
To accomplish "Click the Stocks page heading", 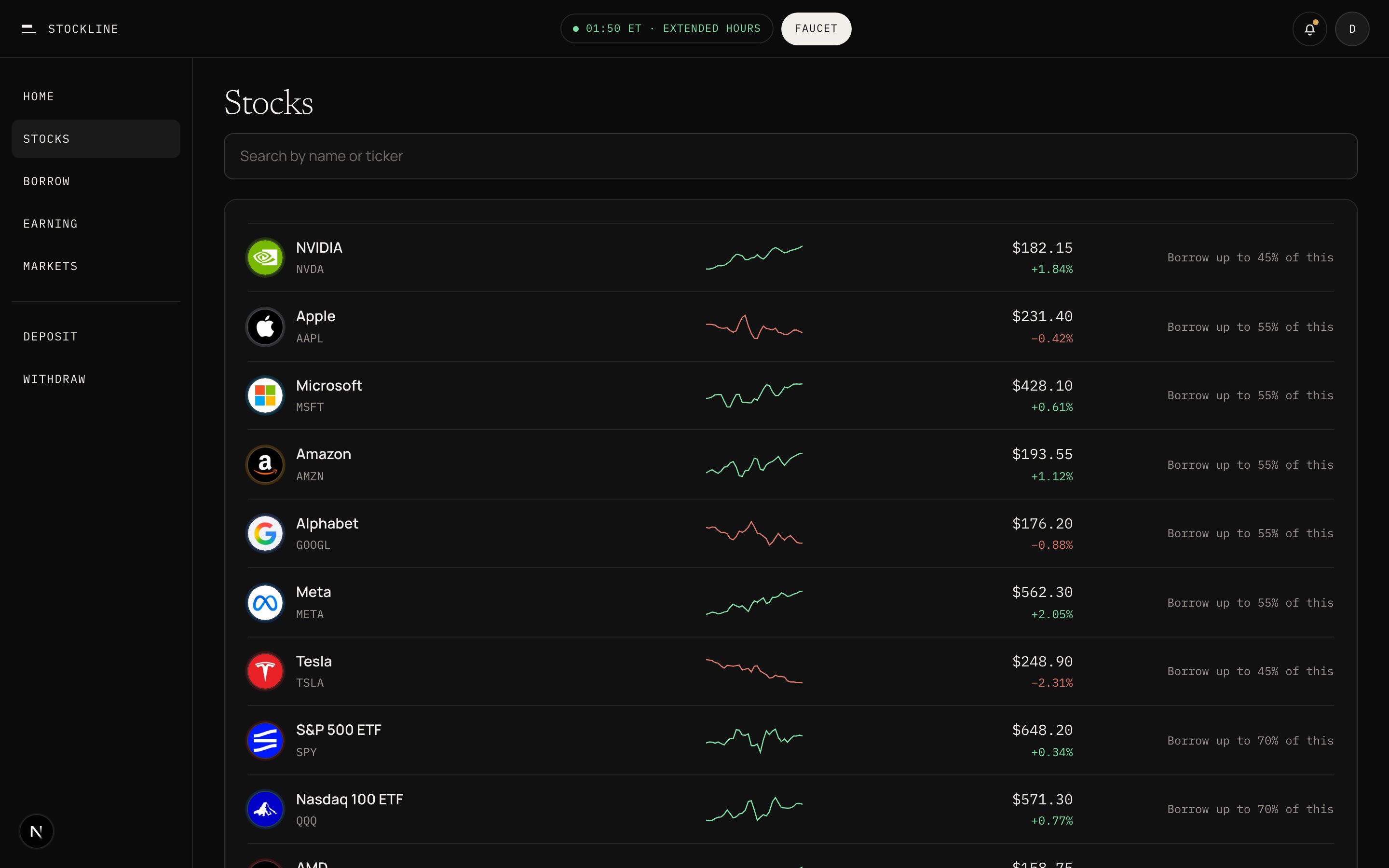I will (269, 103).
